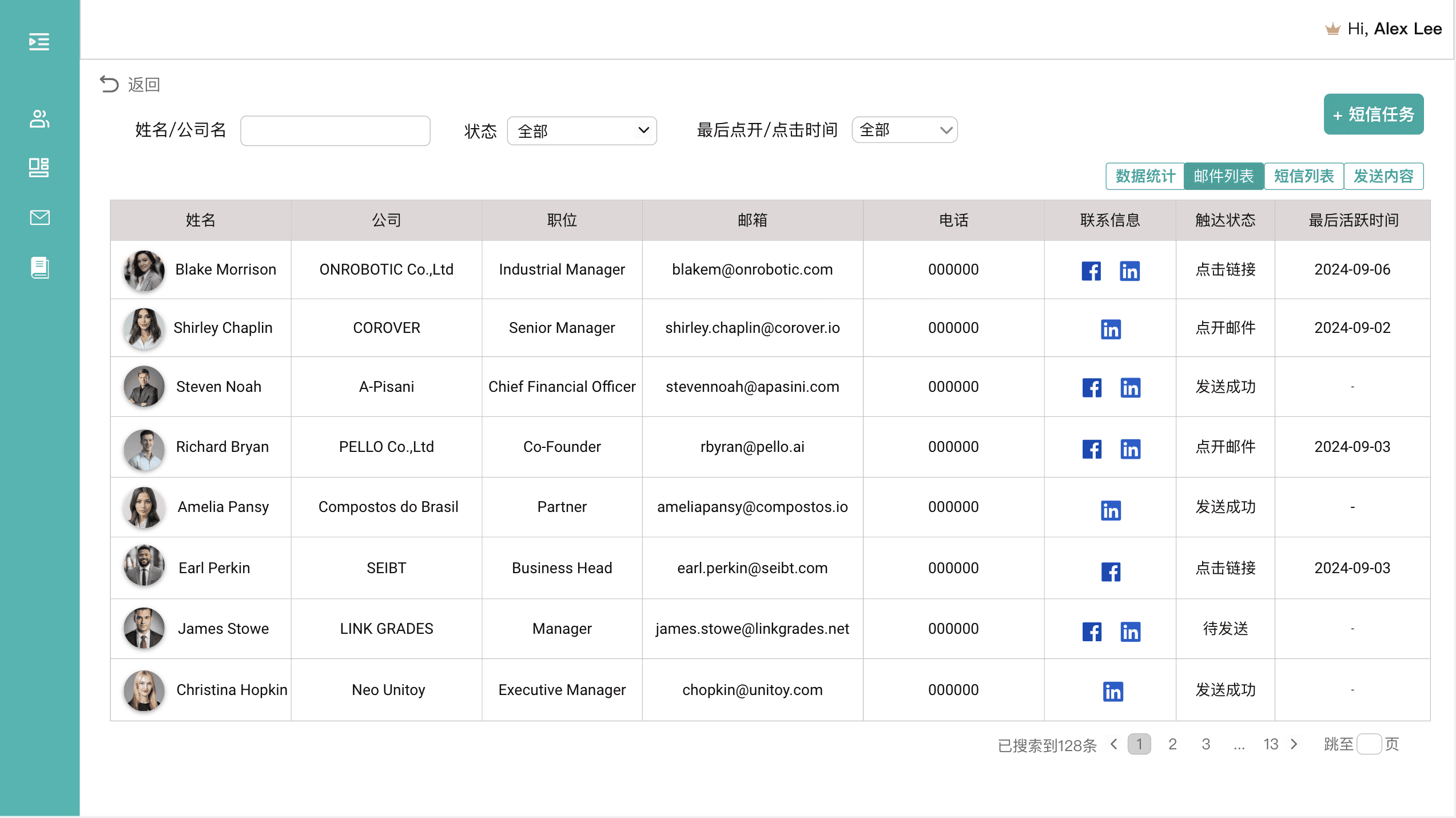Click Blake Morrison's avatar photo

144,271
